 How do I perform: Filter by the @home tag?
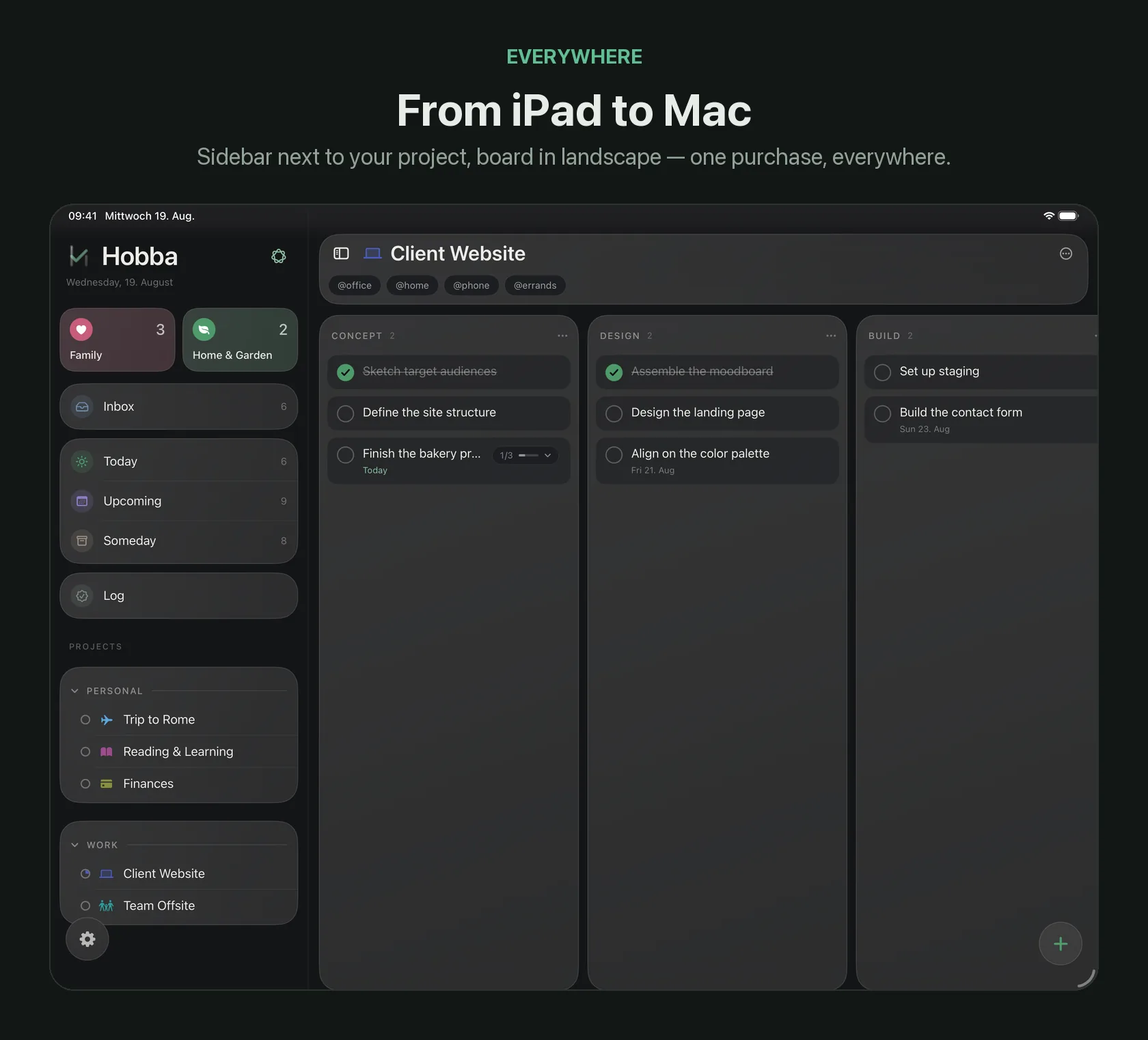click(412, 286)
